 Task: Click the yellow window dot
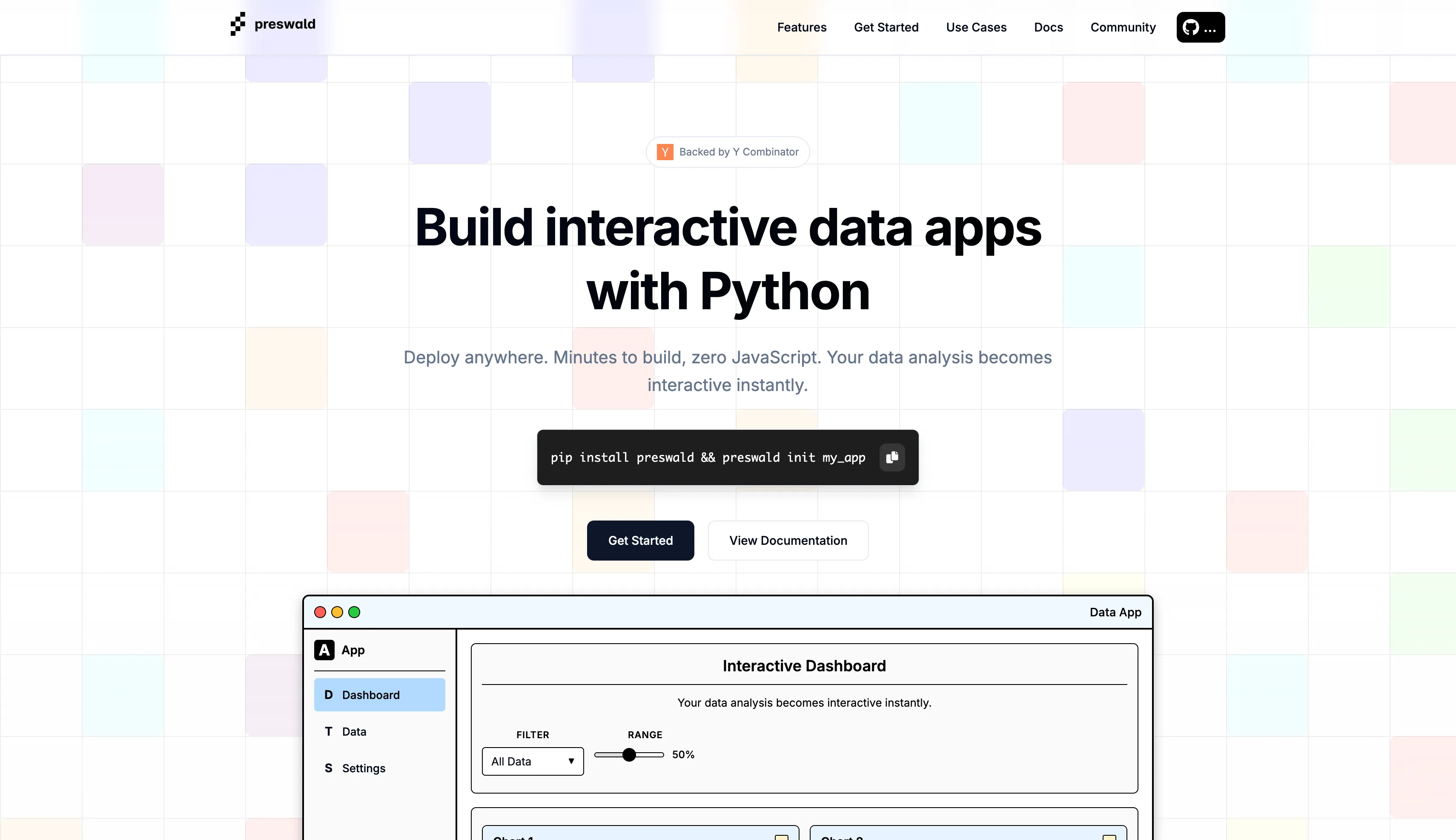337,612
